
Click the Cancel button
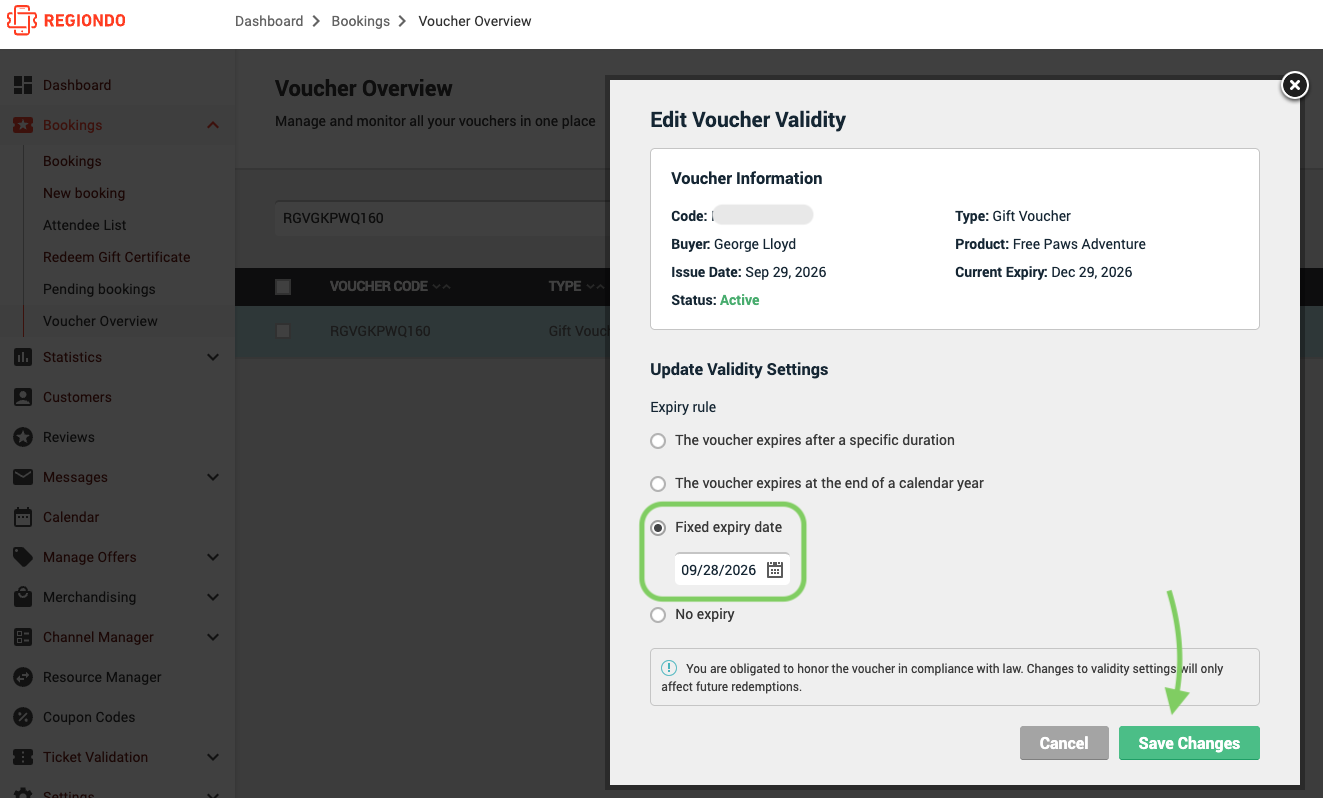tap(1064, 743)
